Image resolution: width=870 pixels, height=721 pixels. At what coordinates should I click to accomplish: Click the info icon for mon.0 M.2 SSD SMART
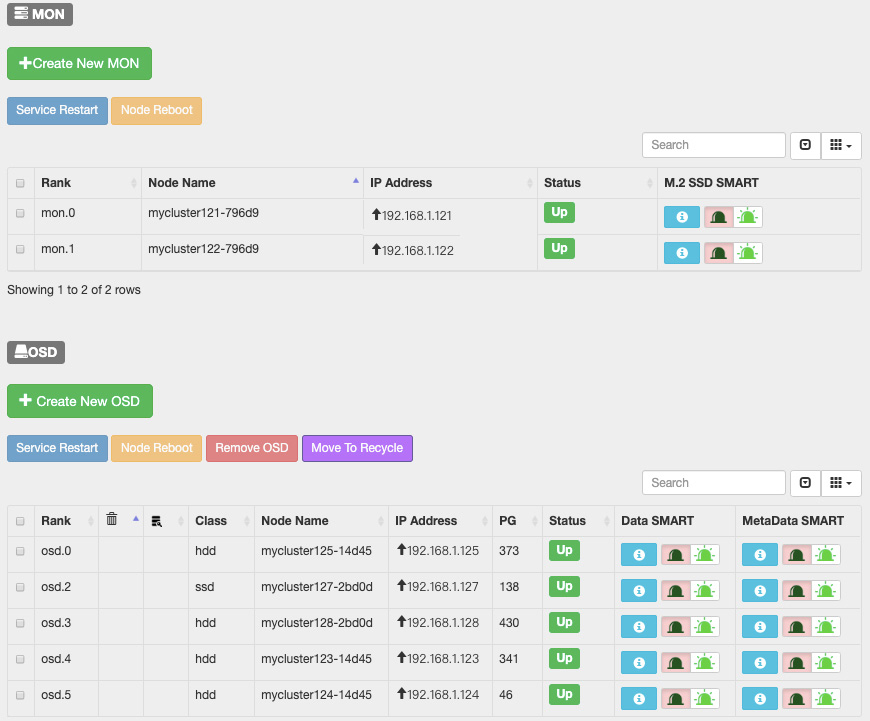681,216
